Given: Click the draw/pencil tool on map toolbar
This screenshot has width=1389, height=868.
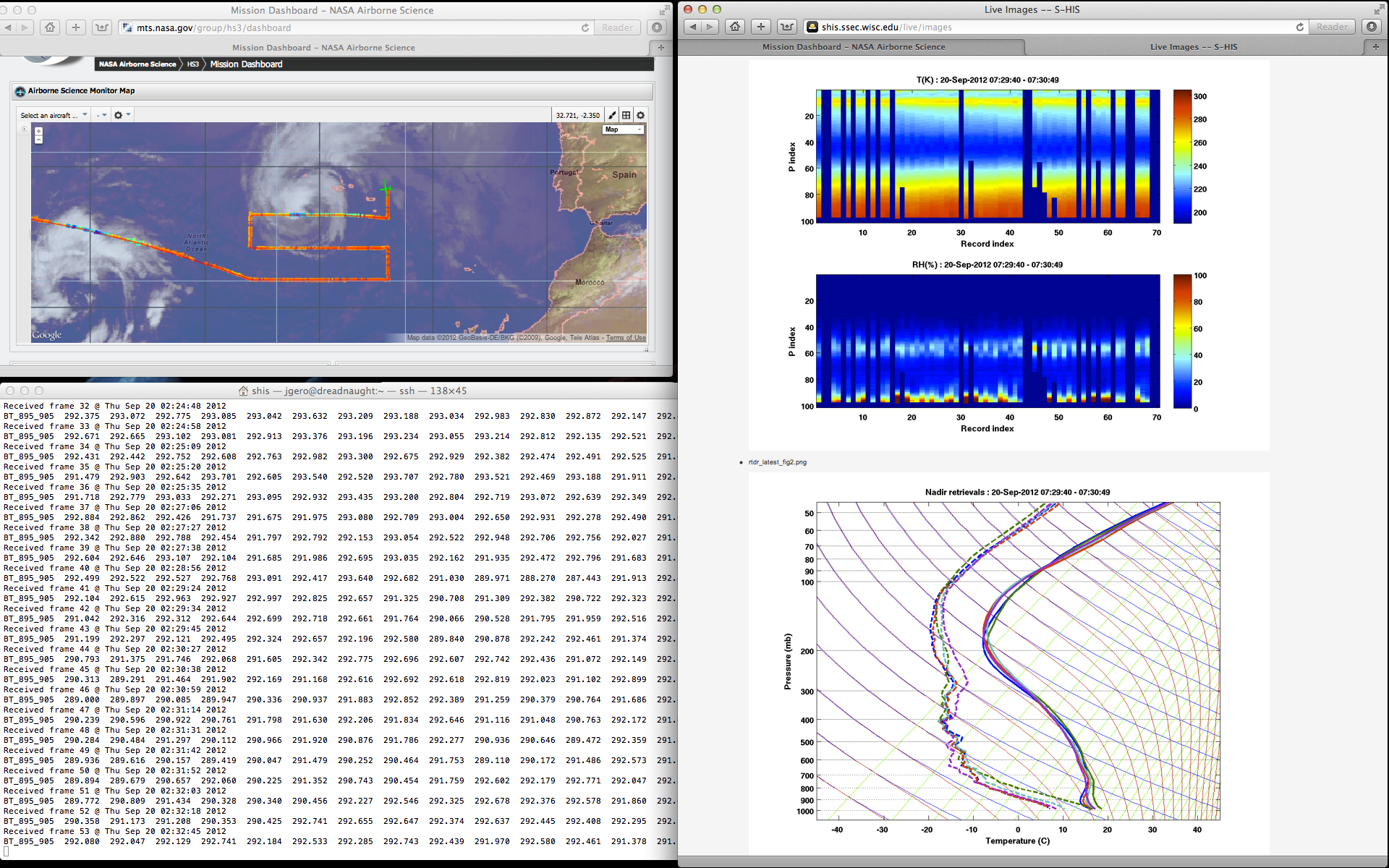Looking at the screenshot, I should click(x=612, y=115).
